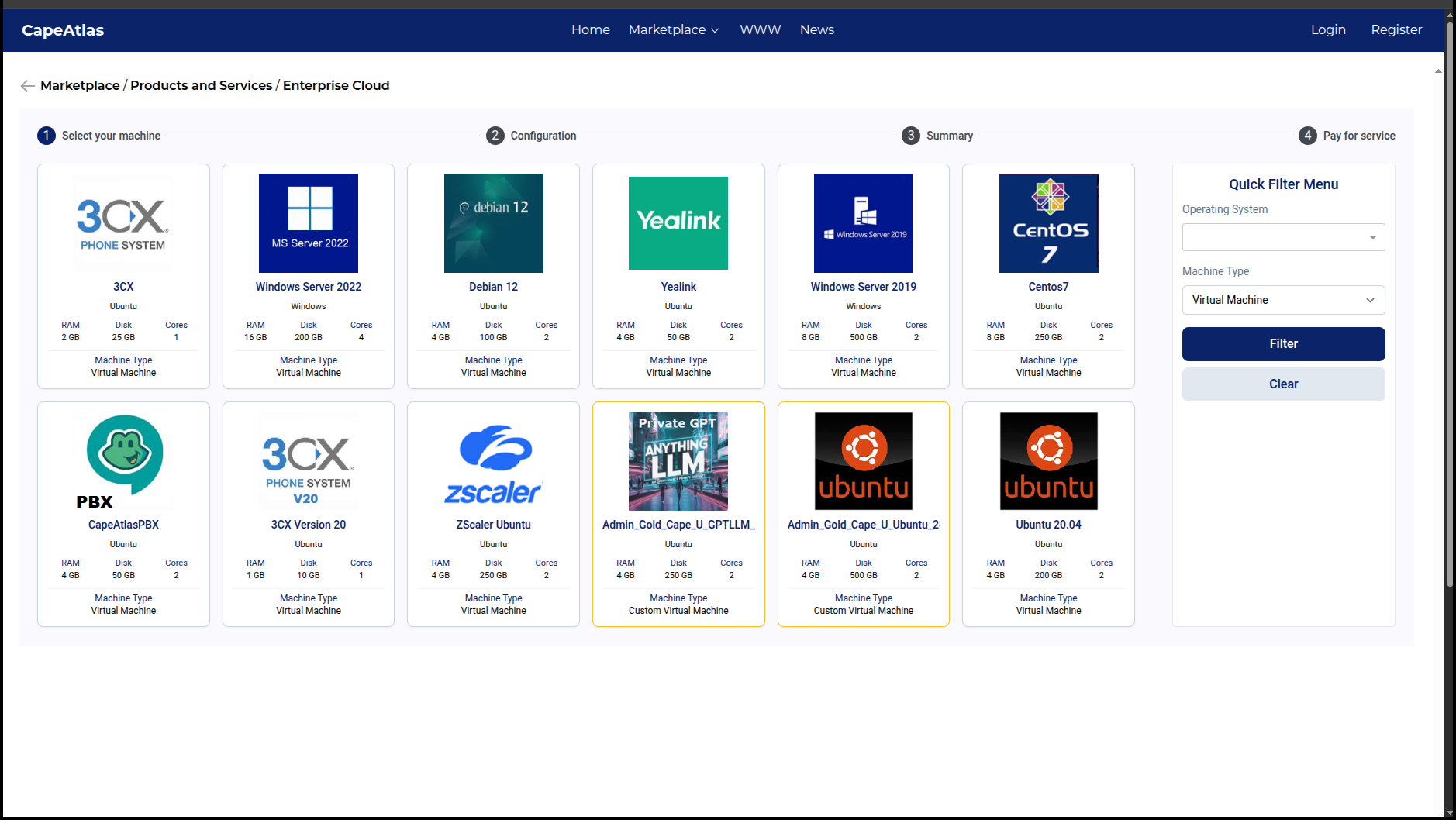Image resolution: width=1456 pixels, height=820 pixels.
Task: Click the Login link
Action: [x=1328, y=30]
